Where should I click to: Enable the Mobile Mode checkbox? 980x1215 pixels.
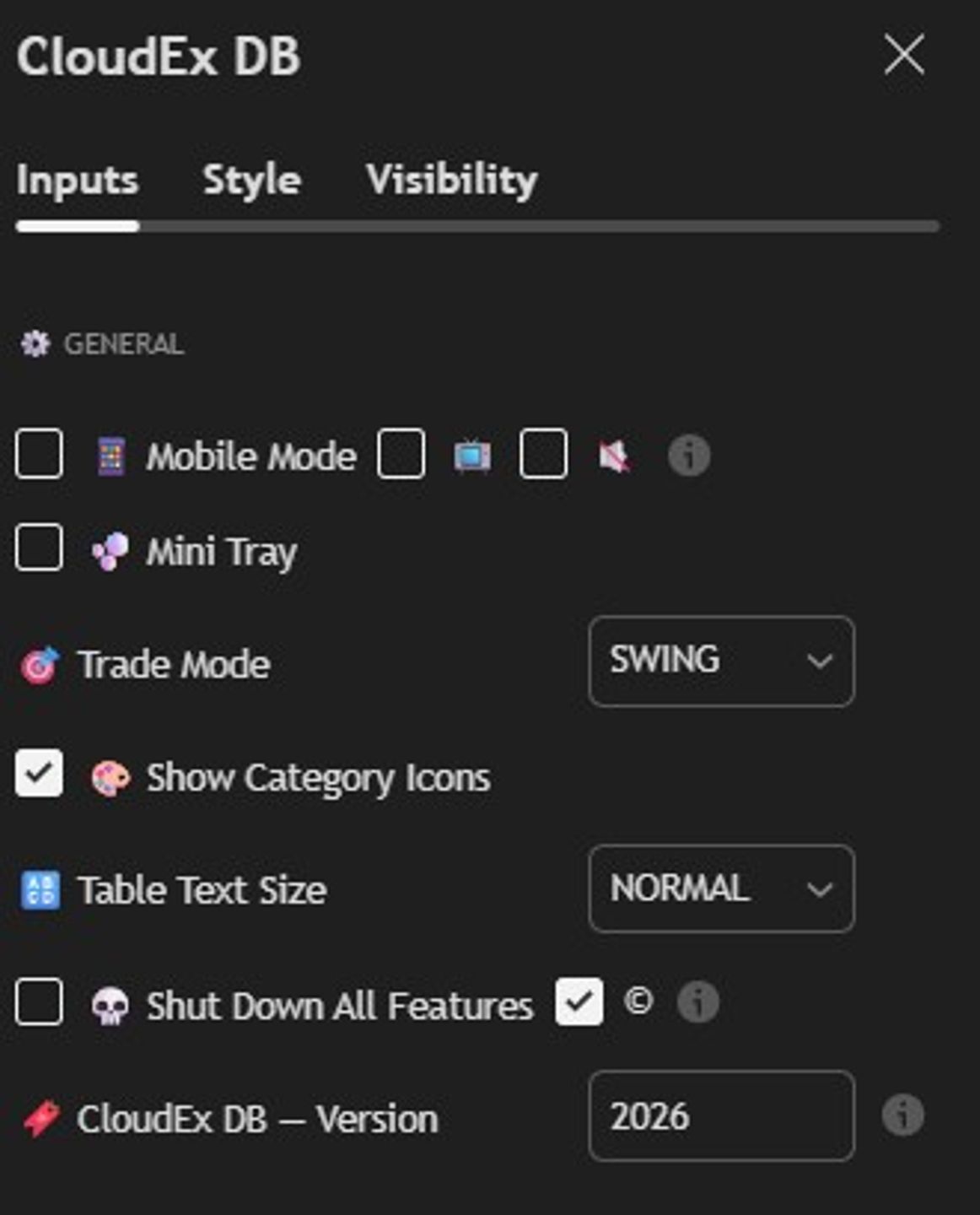pos(39,454)
